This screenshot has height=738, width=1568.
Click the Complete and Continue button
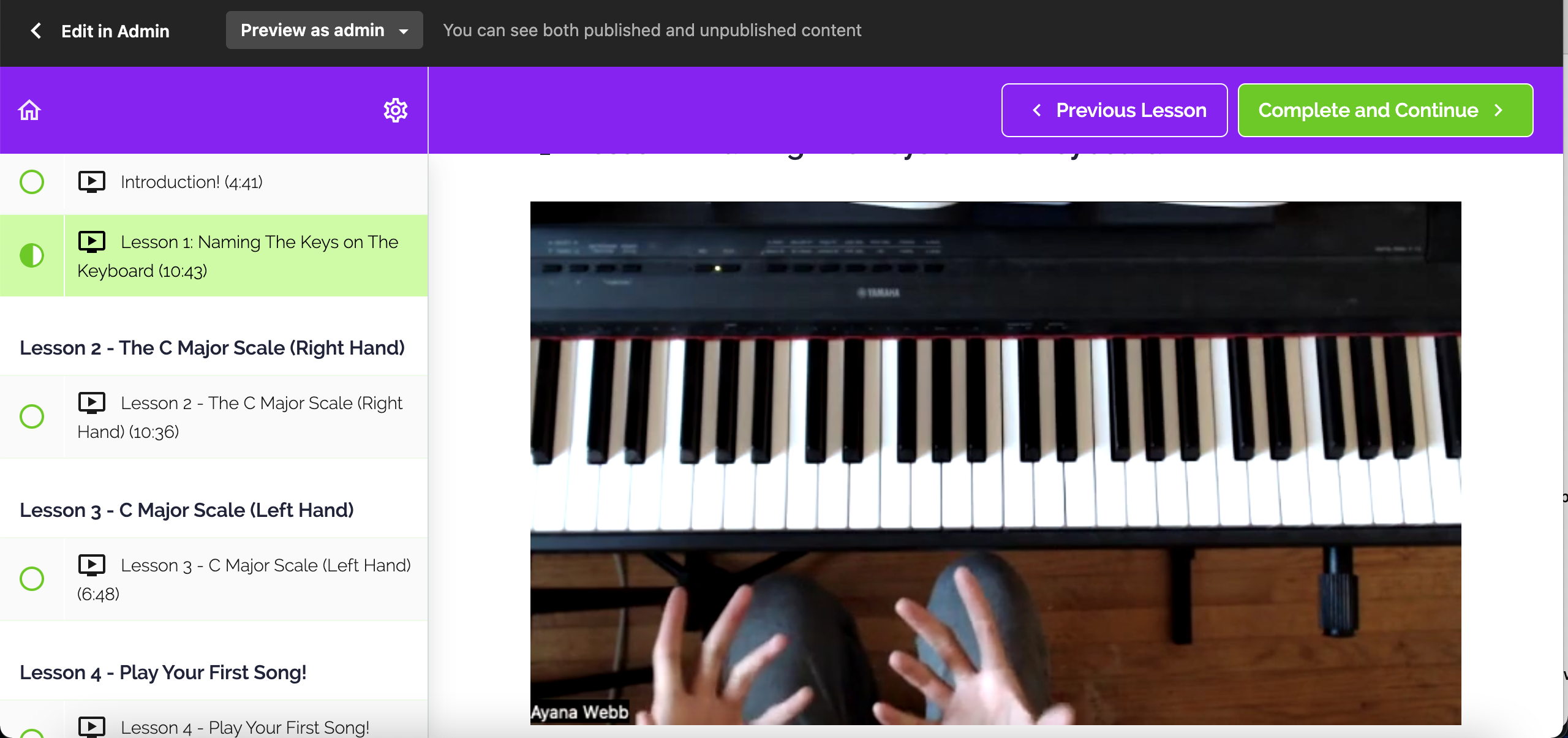[1385, 110]
